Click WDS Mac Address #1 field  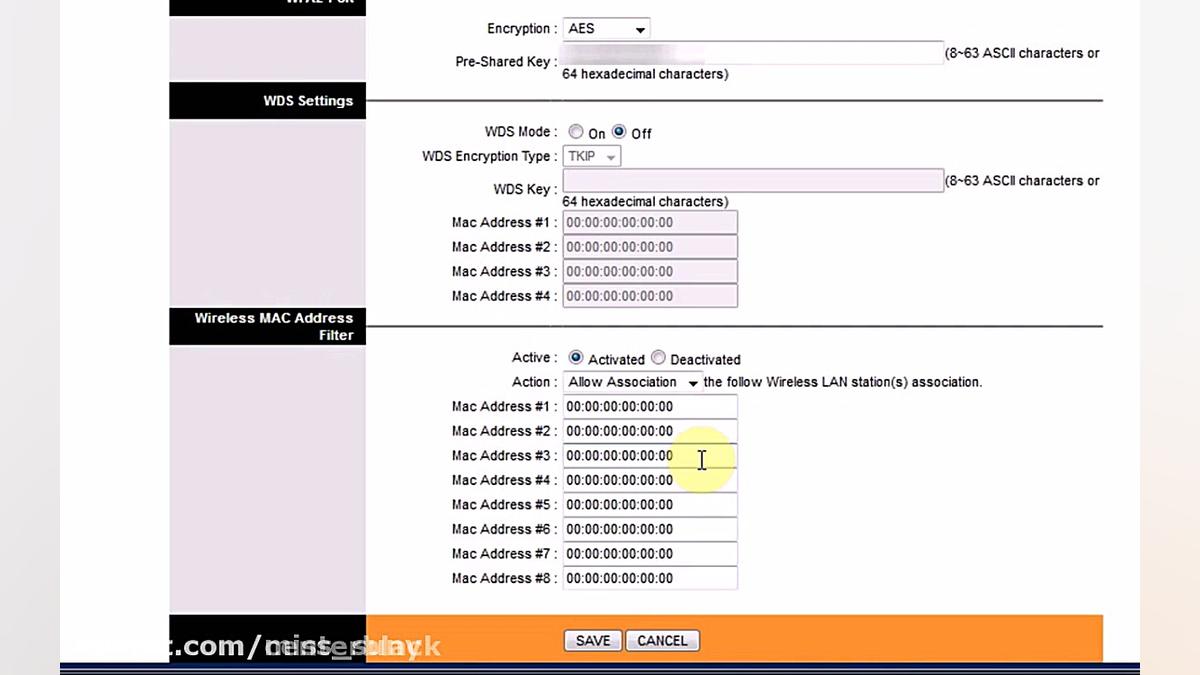[650, 222]
